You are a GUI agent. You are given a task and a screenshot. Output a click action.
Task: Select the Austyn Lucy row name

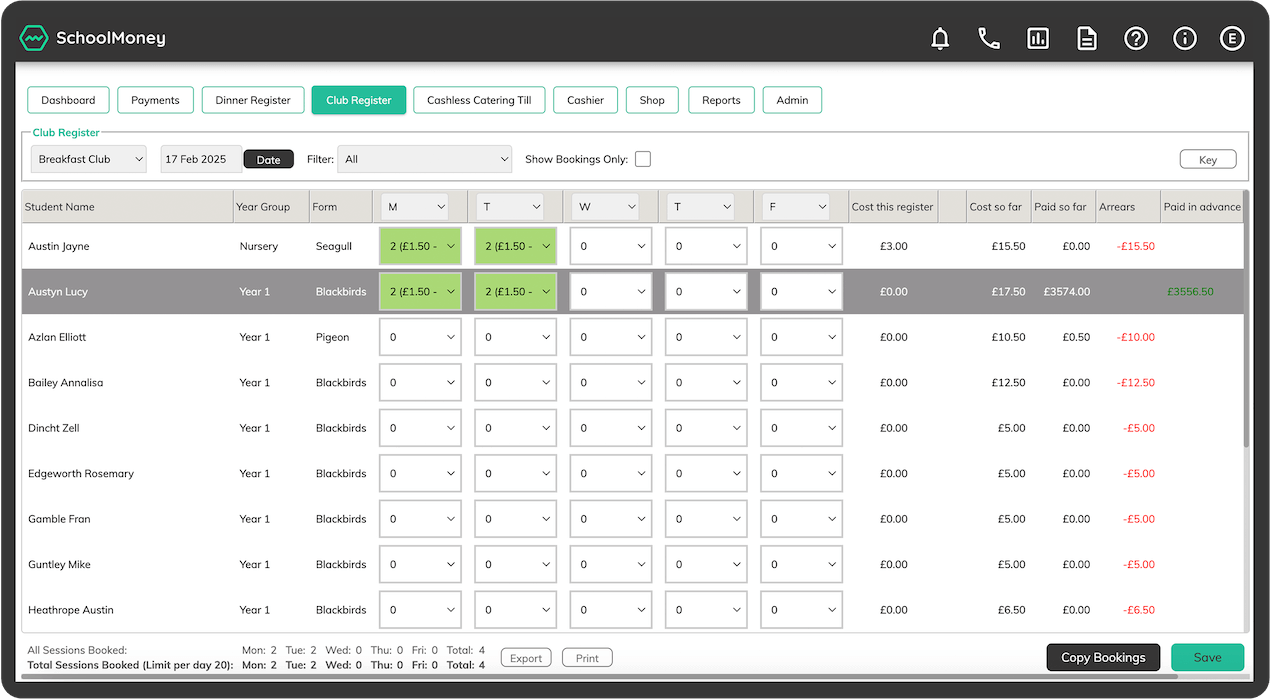pos(58,292)
